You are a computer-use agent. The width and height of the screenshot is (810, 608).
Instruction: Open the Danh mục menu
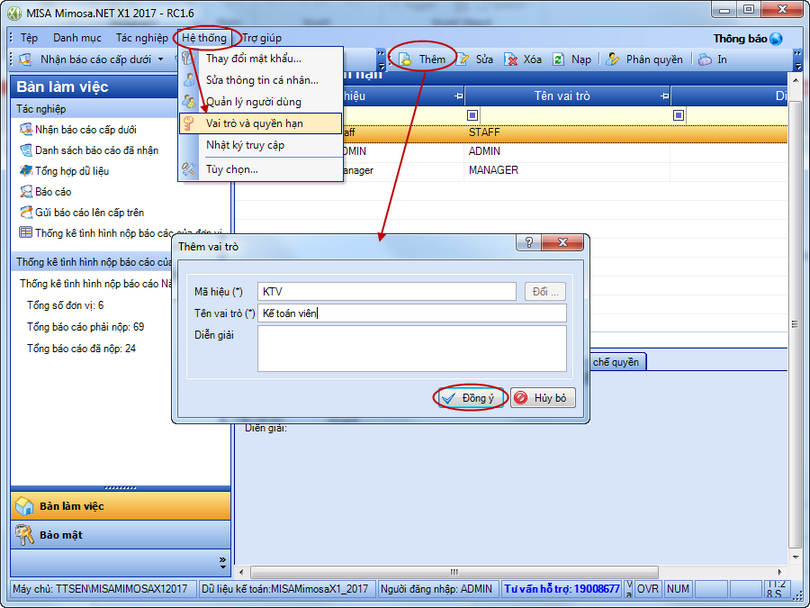(x=77, y=38)
